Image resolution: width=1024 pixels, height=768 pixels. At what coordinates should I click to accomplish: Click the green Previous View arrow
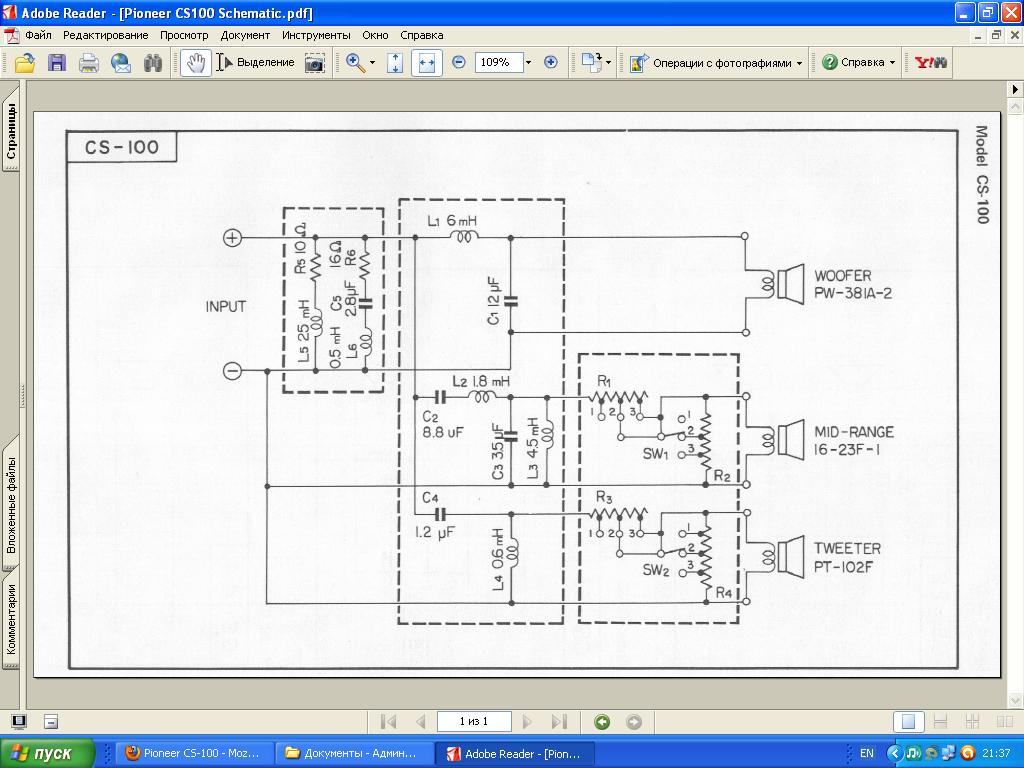pos(602,721)
